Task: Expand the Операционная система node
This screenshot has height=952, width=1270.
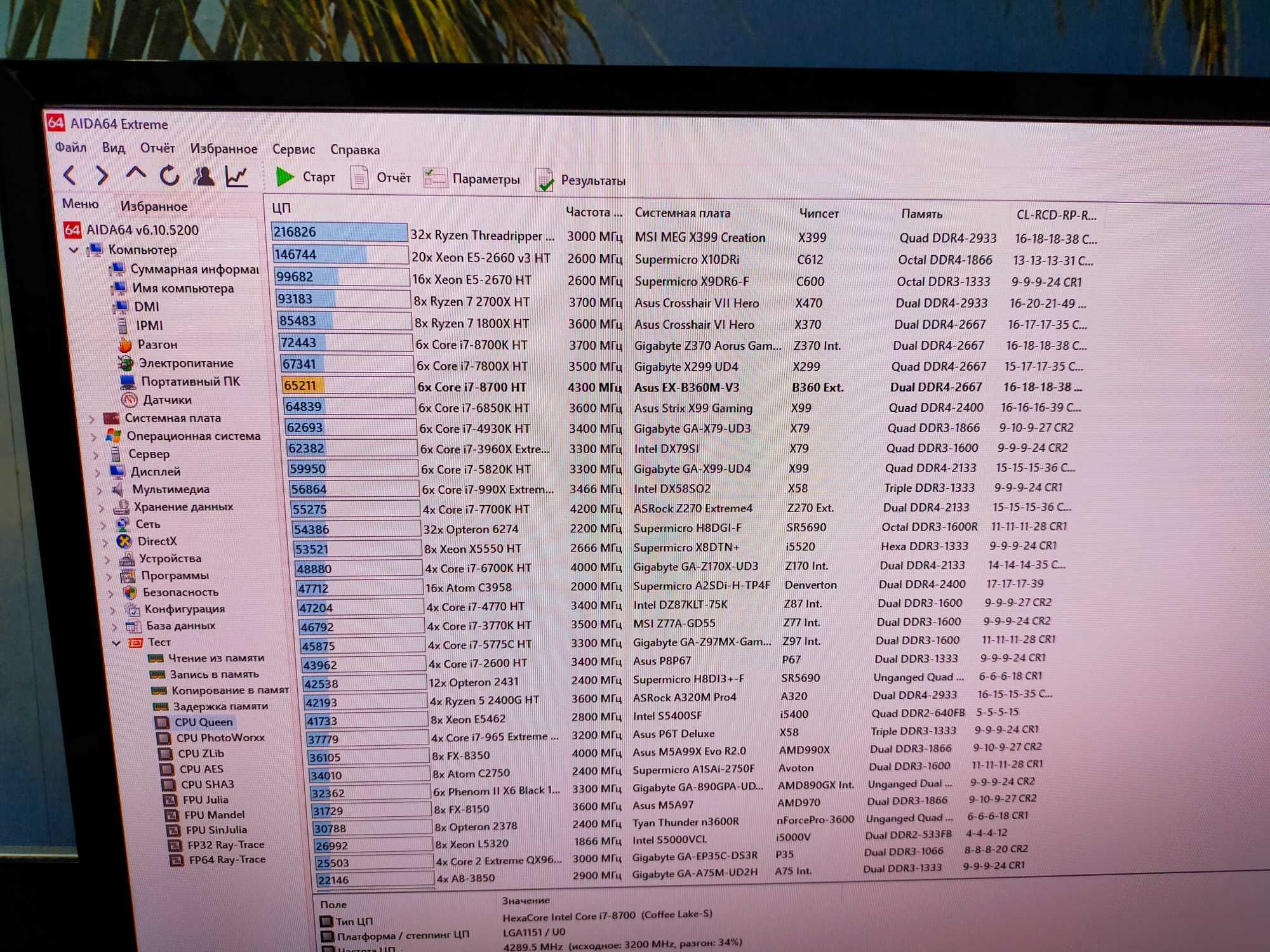Action: [94, 437]
